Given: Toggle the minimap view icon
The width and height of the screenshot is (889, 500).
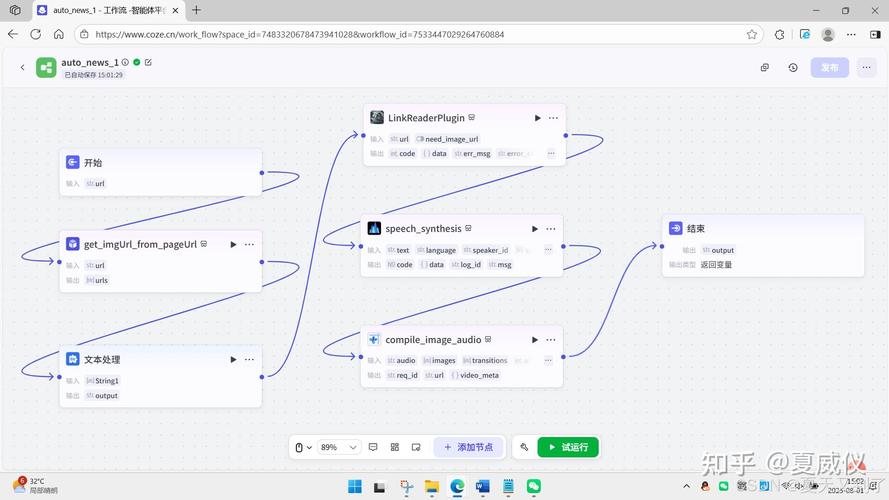Looking at the screenshot, I should click(x=416, y=447).
